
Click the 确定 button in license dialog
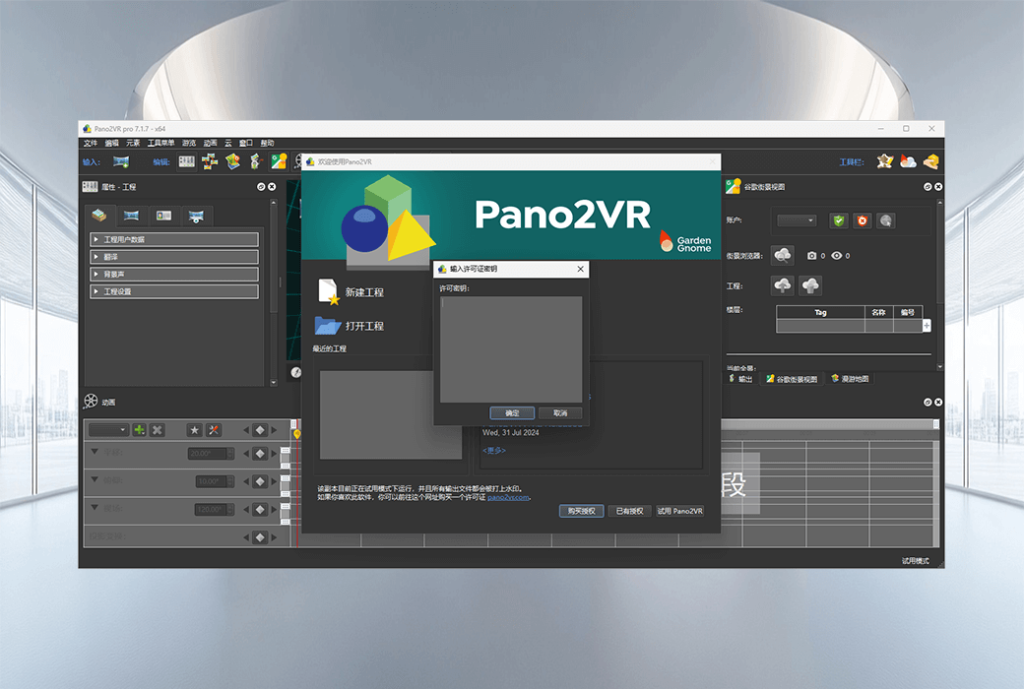click(511, 413)
